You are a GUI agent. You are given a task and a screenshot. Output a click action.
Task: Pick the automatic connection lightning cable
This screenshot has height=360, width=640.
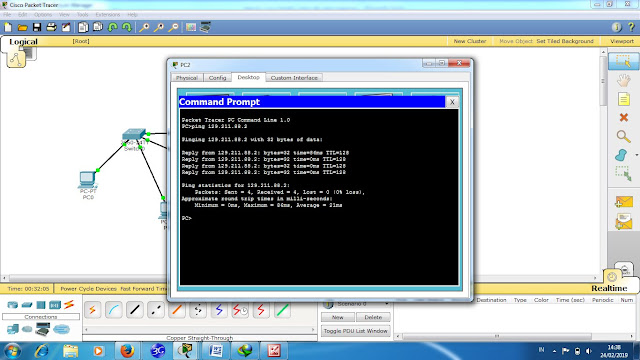click(x=93, y=310)
